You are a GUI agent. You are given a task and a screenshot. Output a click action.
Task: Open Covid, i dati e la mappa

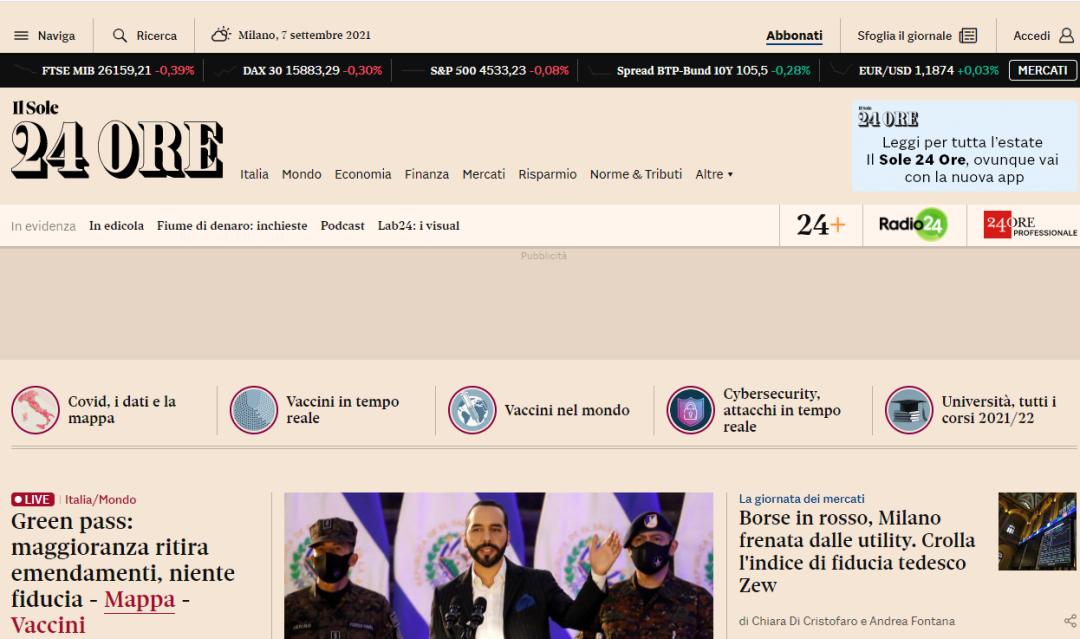[122, 410]
